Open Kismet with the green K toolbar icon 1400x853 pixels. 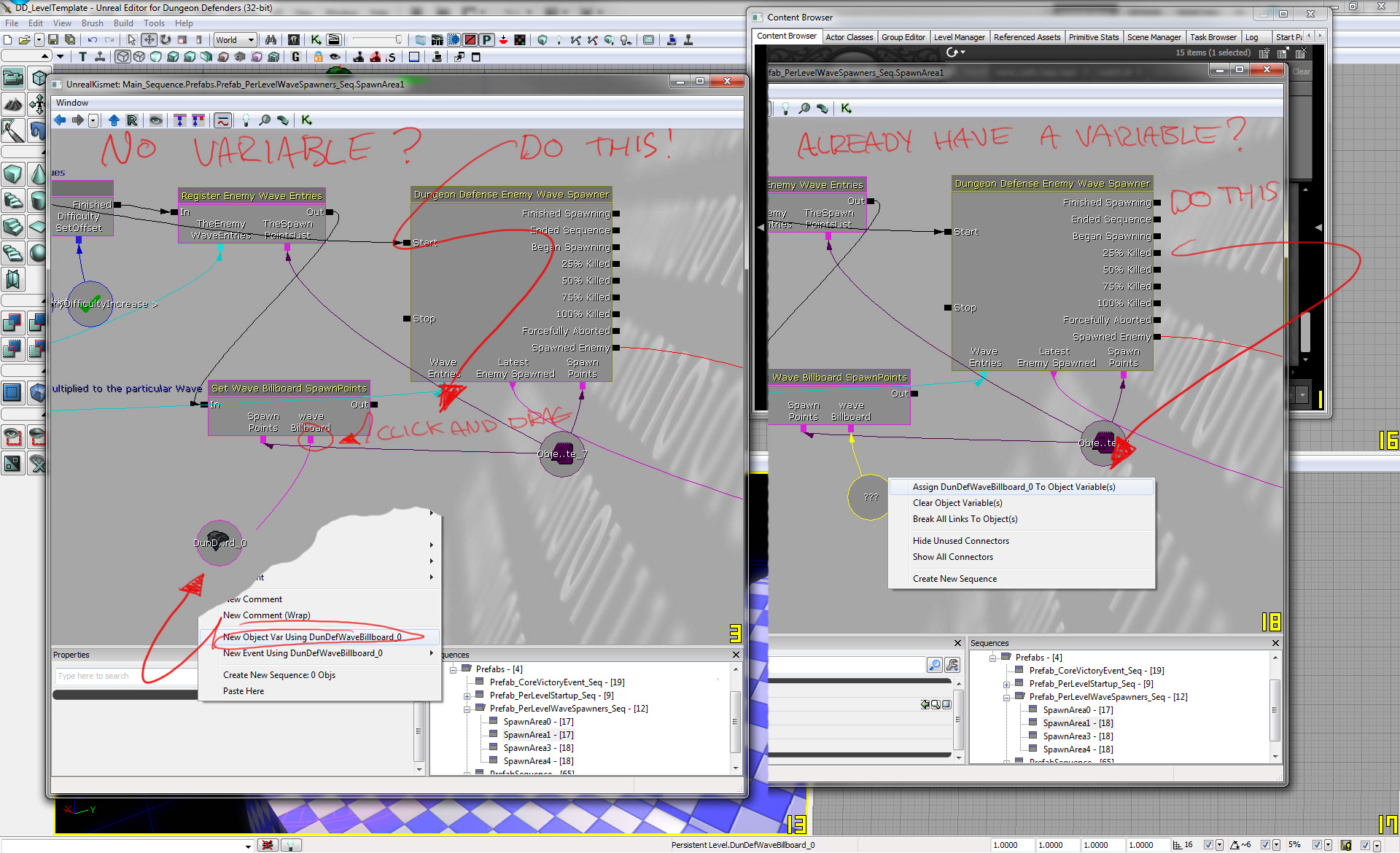(316, 39)
